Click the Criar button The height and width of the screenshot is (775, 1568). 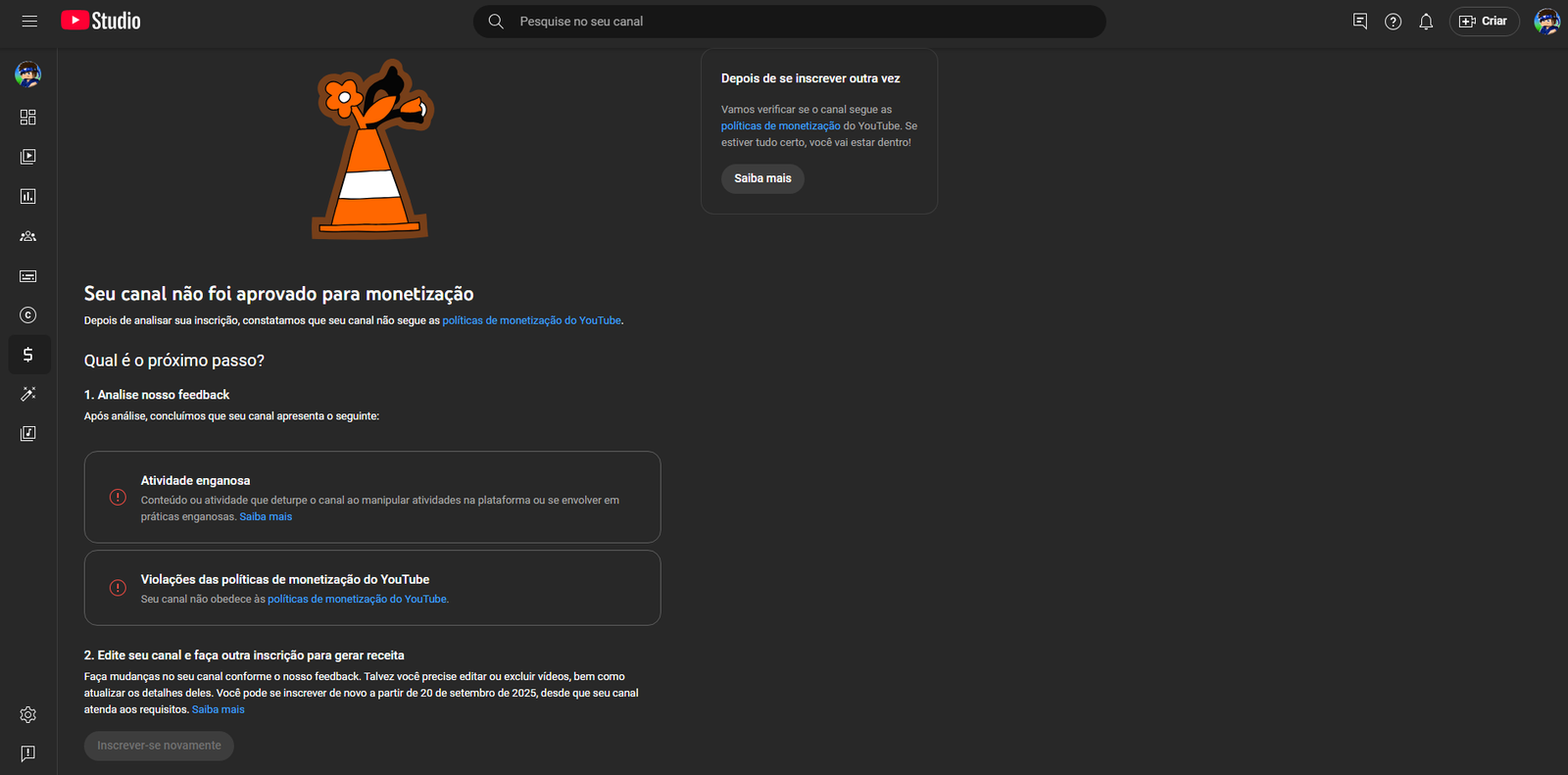pos(1484,22)
